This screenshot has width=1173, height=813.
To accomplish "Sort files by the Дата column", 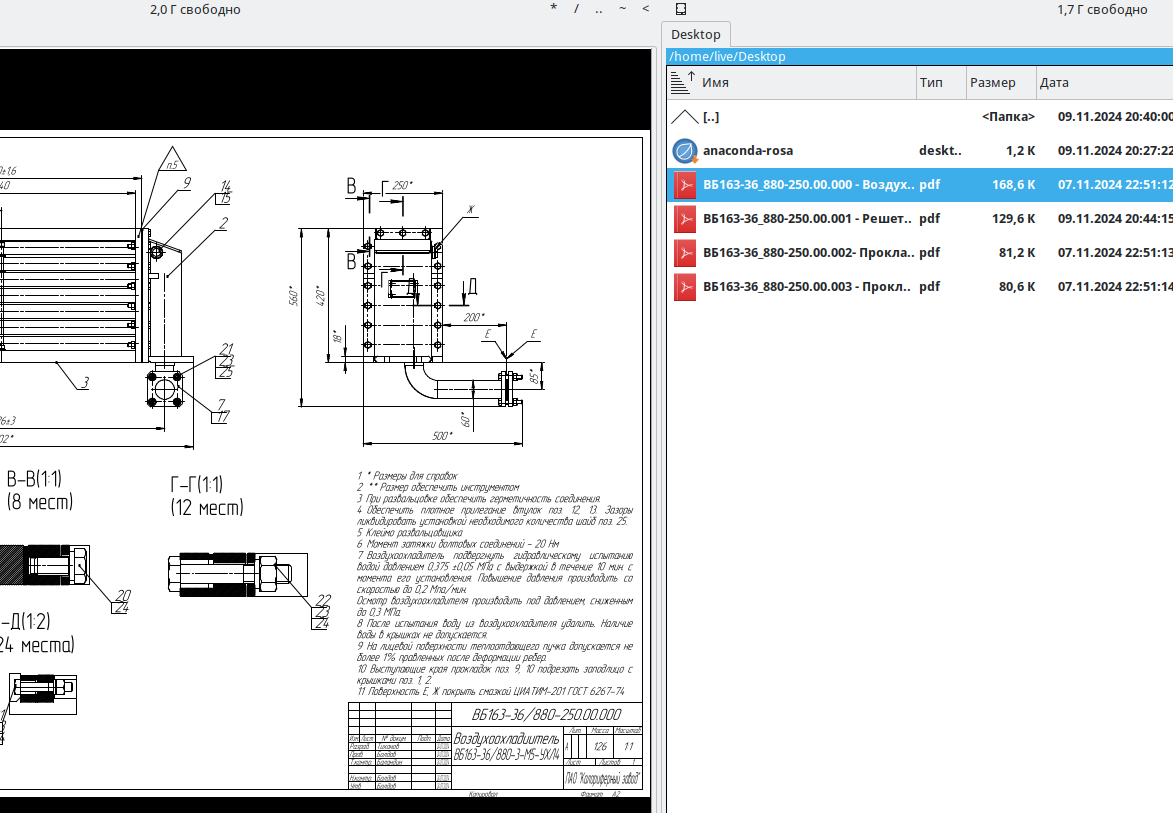I will pyautogui.click(x=1054, y=83).
